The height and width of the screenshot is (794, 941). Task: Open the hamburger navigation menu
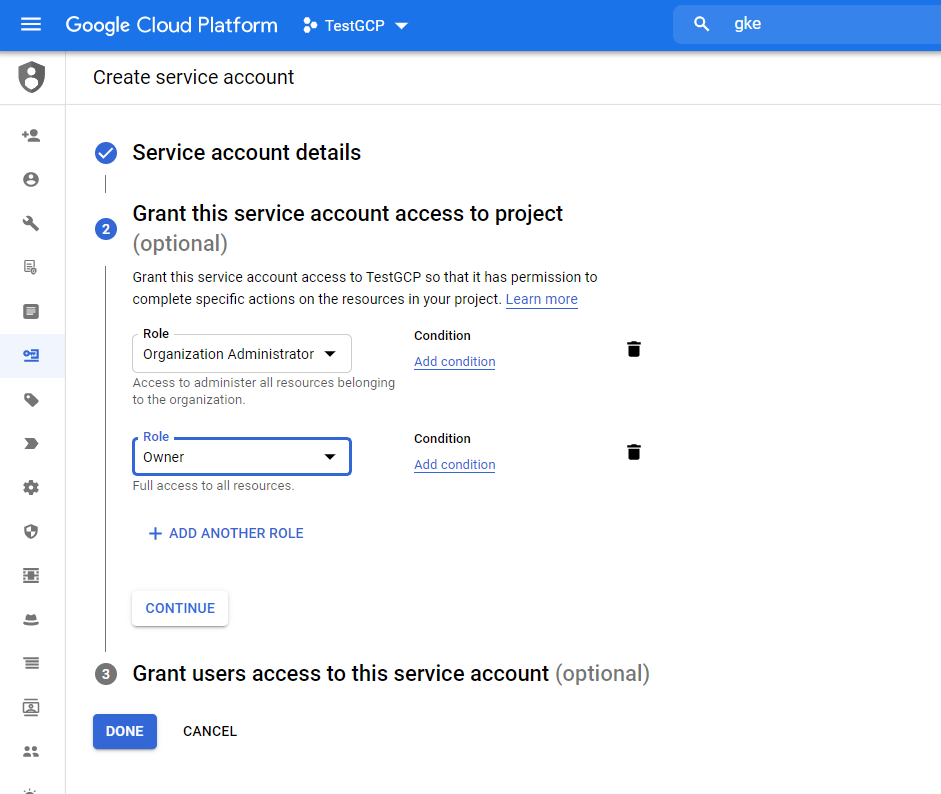[x=31, y=24]
